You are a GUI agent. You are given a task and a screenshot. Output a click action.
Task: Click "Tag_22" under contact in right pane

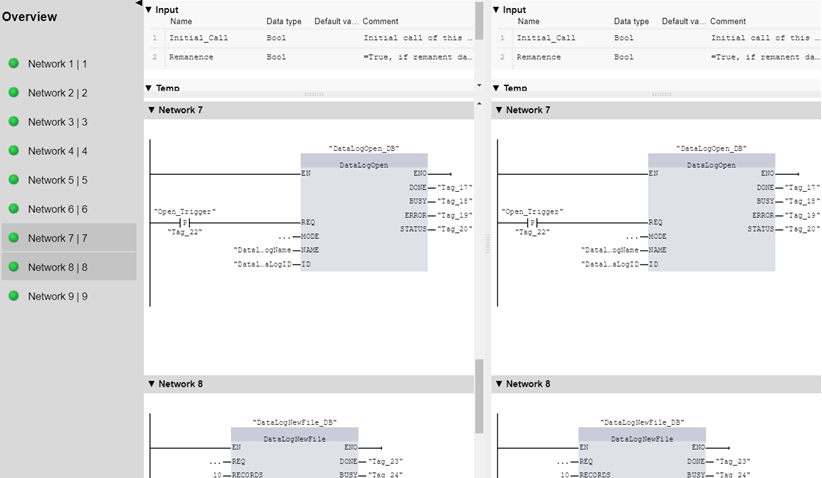tap(532, 232)
